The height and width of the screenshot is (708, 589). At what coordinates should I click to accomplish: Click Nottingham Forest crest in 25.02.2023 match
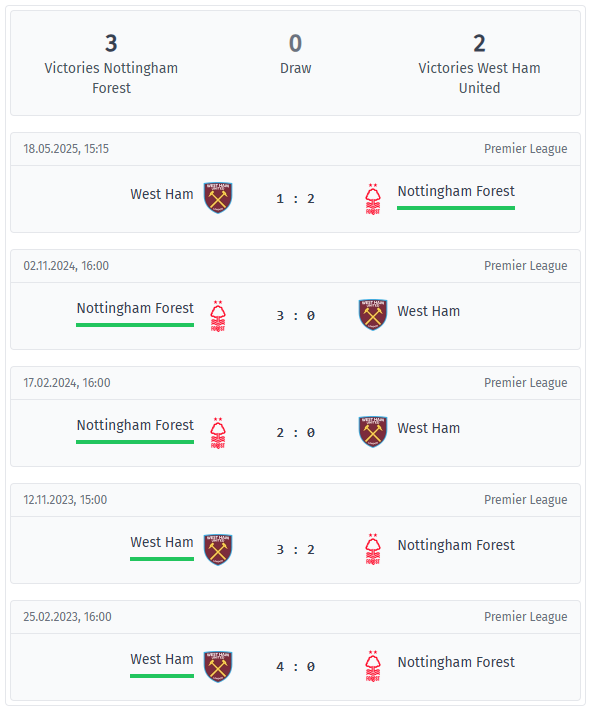point(373,666)
